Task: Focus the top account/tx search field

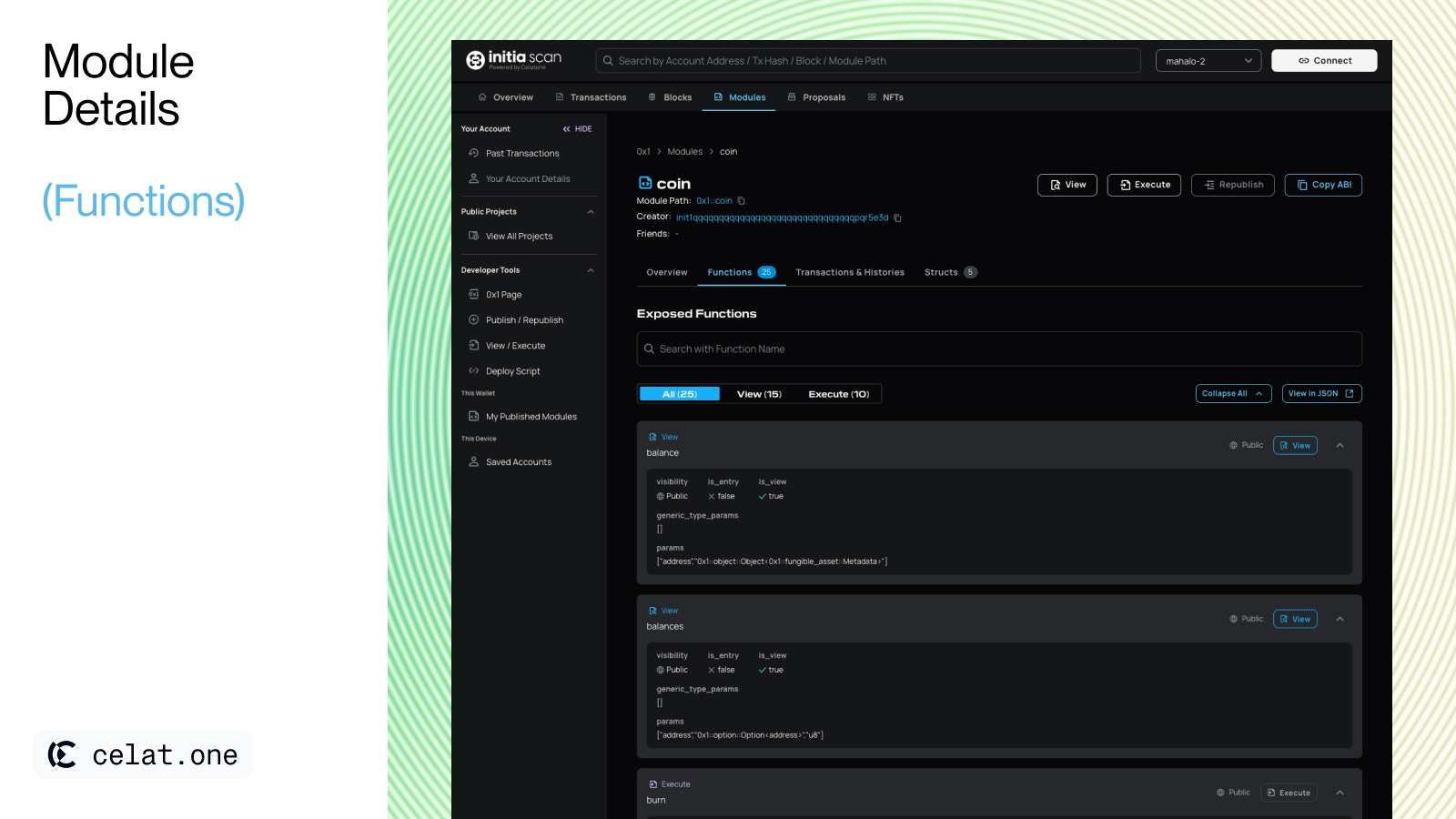Action: (x=868, y=61)
